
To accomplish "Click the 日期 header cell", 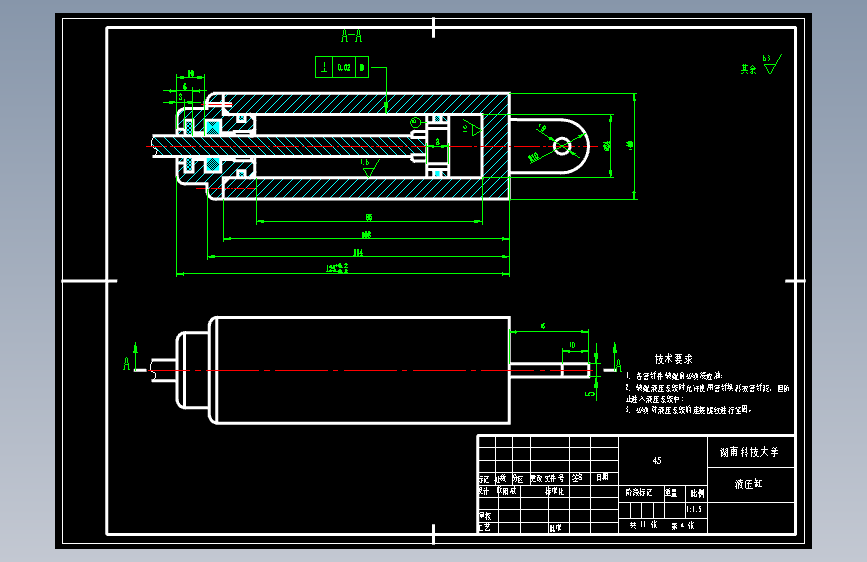I will [603, 477].
